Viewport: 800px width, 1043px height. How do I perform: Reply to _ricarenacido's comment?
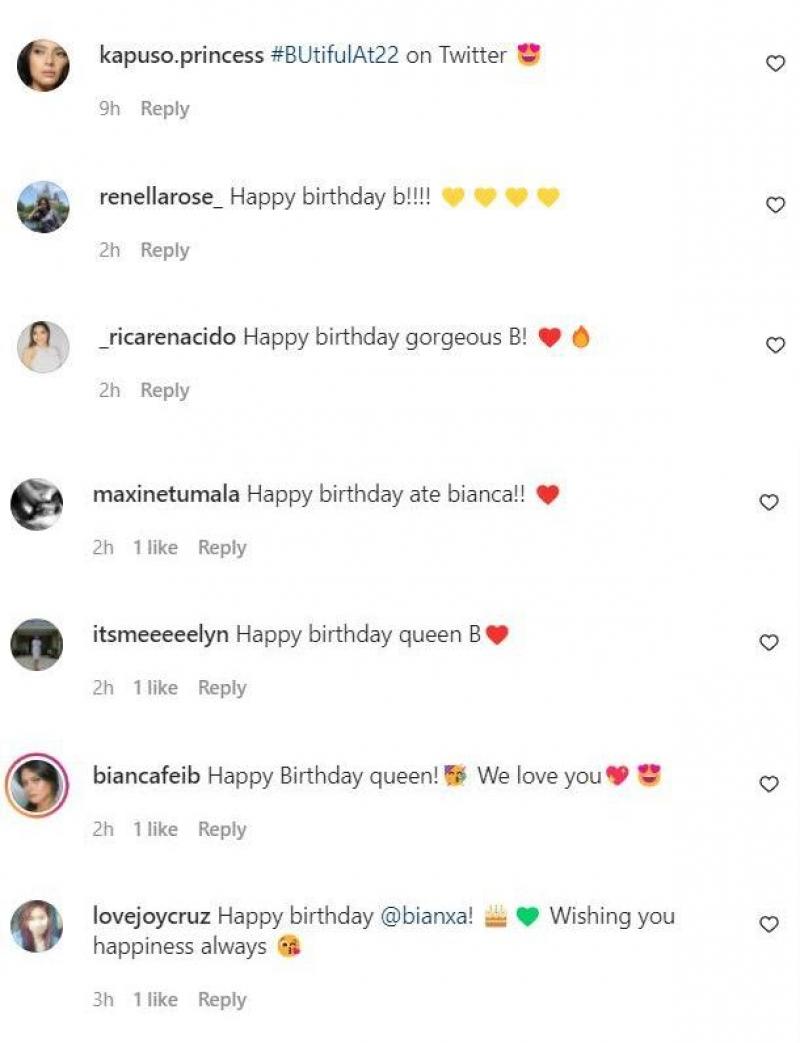(165, 391)
